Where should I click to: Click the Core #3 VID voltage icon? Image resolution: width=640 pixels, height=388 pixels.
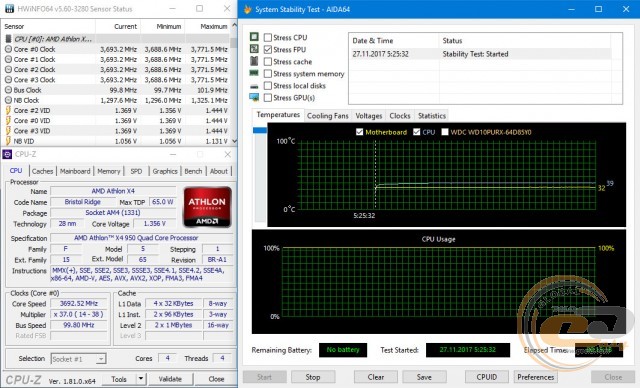coord(8,131)
